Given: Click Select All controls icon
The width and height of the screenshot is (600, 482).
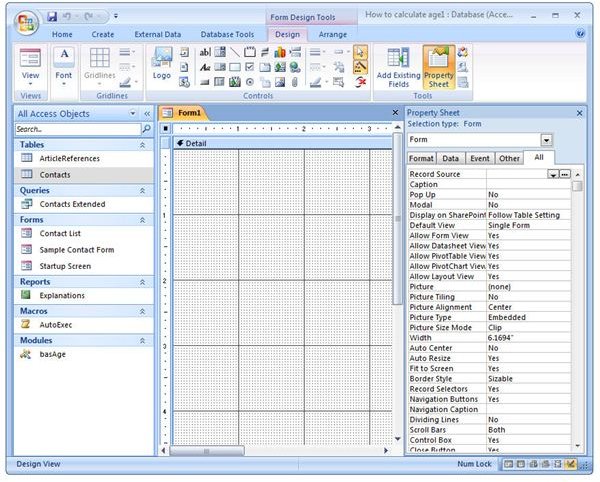Looking at the screenshot, I should tap(338, 82).
